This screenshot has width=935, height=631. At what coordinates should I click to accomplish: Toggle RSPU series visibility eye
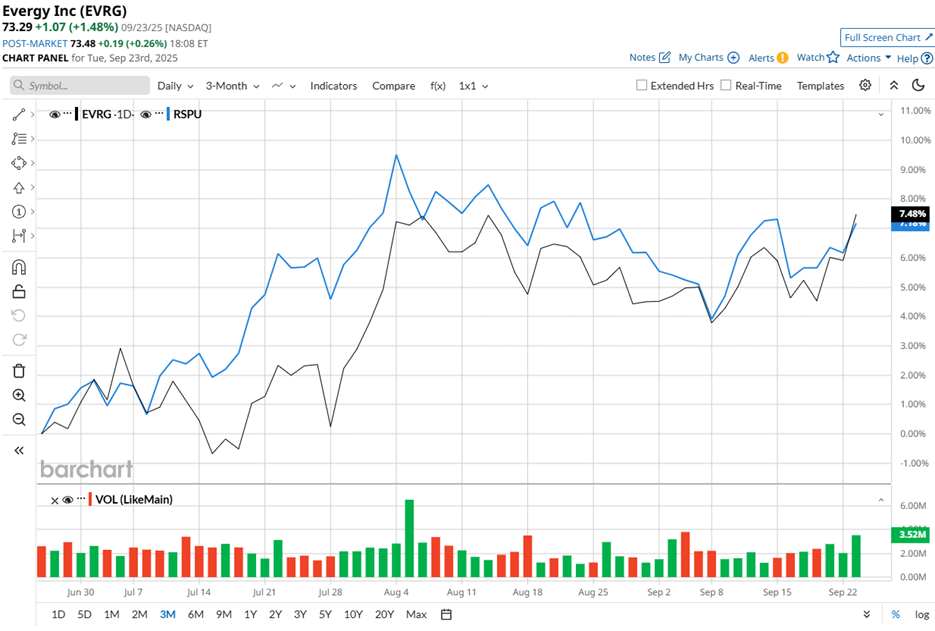point(145,114)
